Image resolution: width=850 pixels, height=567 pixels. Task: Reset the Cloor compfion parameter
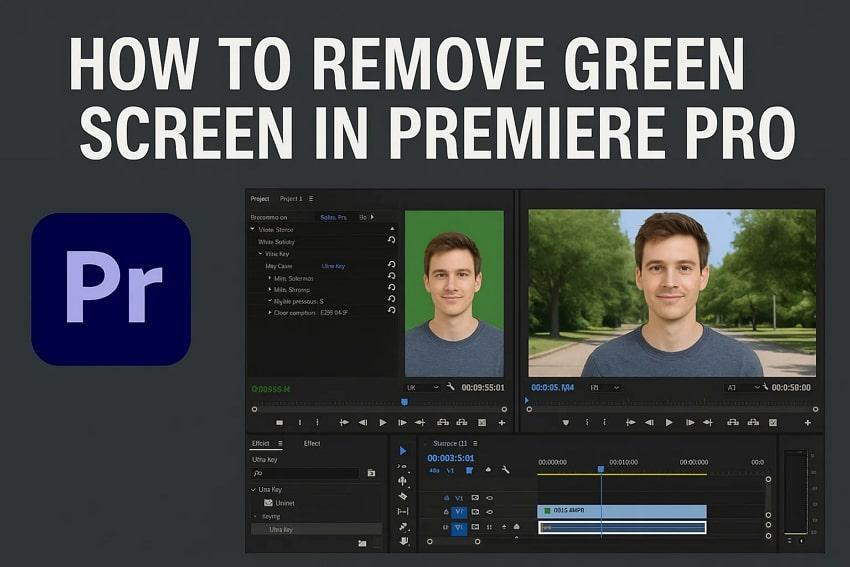coord(391,311)
